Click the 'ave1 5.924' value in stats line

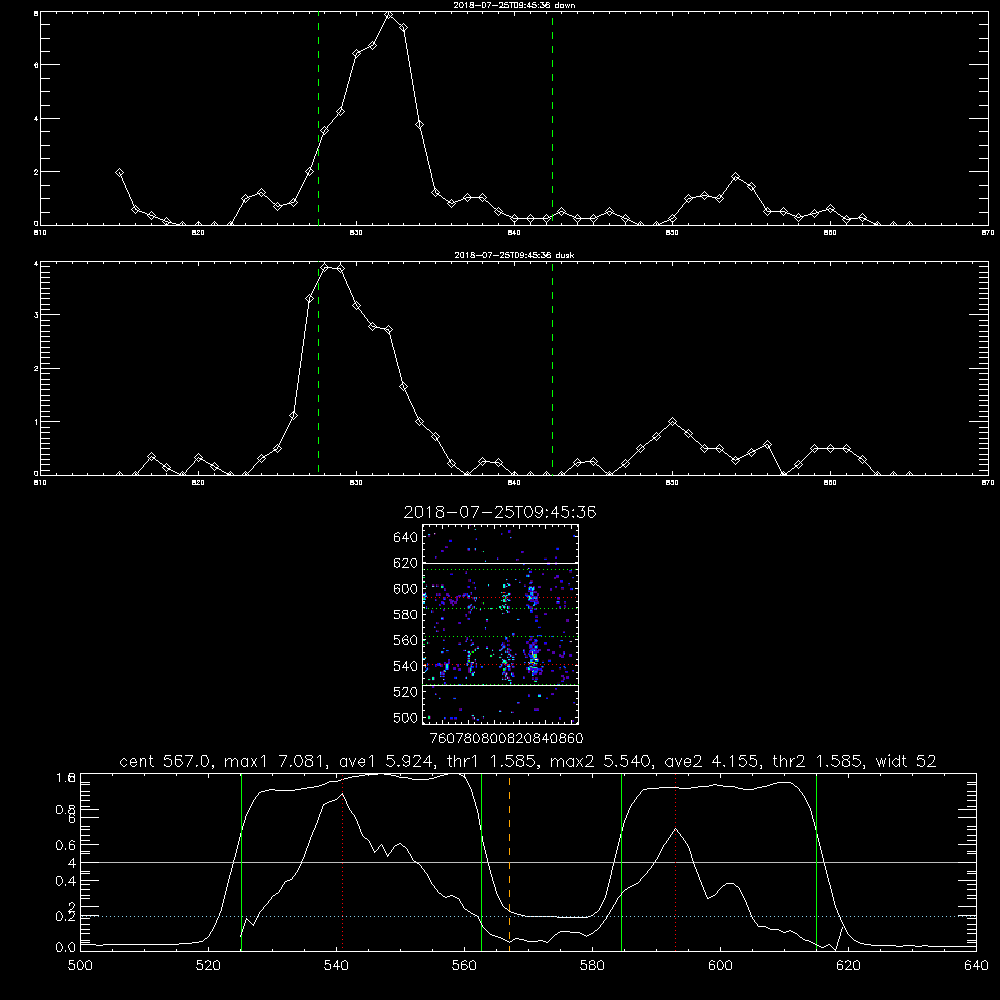[386, 761]
